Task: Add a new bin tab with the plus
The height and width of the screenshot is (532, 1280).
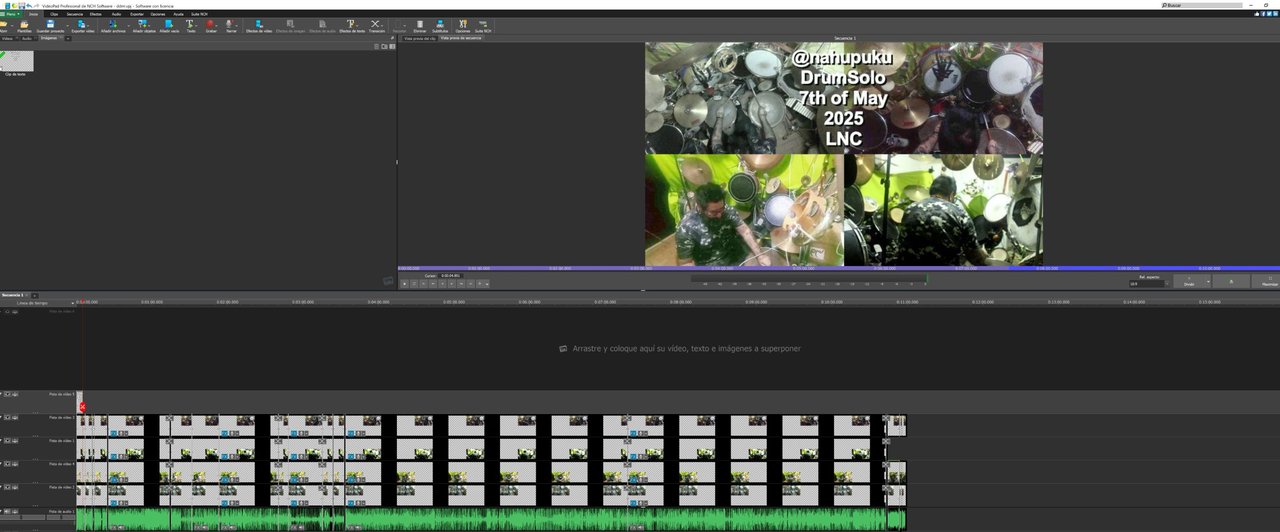Action: tap(68, 38)
